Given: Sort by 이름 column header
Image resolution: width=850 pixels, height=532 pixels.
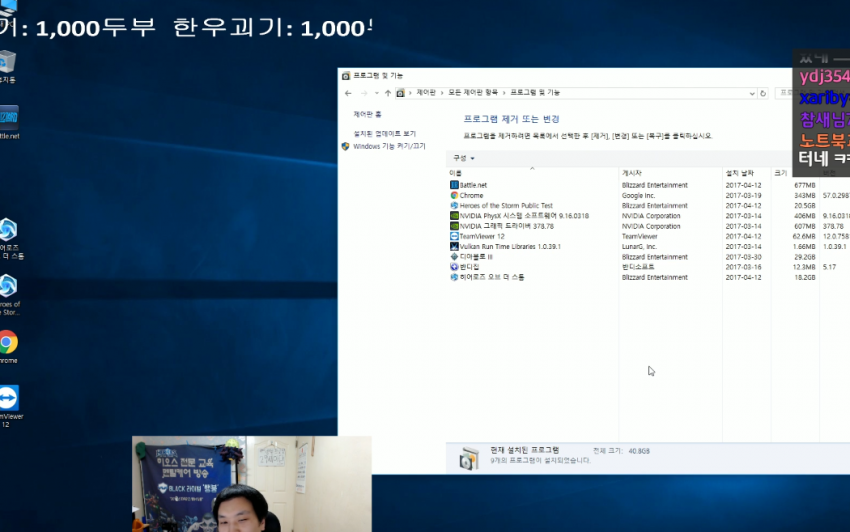Looking at the screenshot, I should pyautogui.click(x=455, y=173).
